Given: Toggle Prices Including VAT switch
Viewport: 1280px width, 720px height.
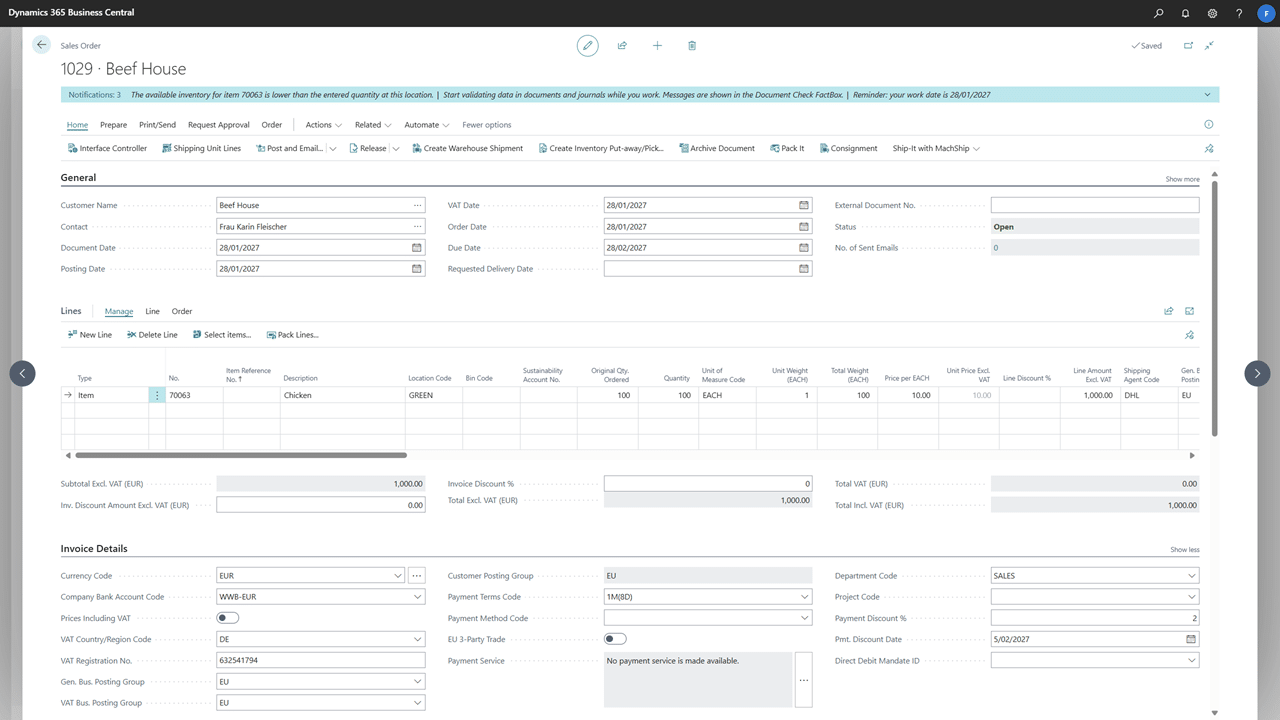Looking at the screenshot, I should point(228,618).
